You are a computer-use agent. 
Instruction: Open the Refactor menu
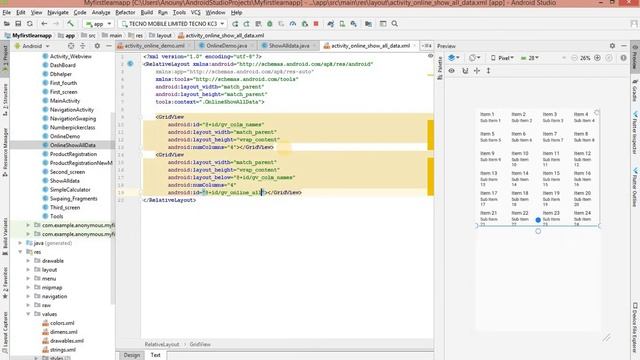coord(125,13)
